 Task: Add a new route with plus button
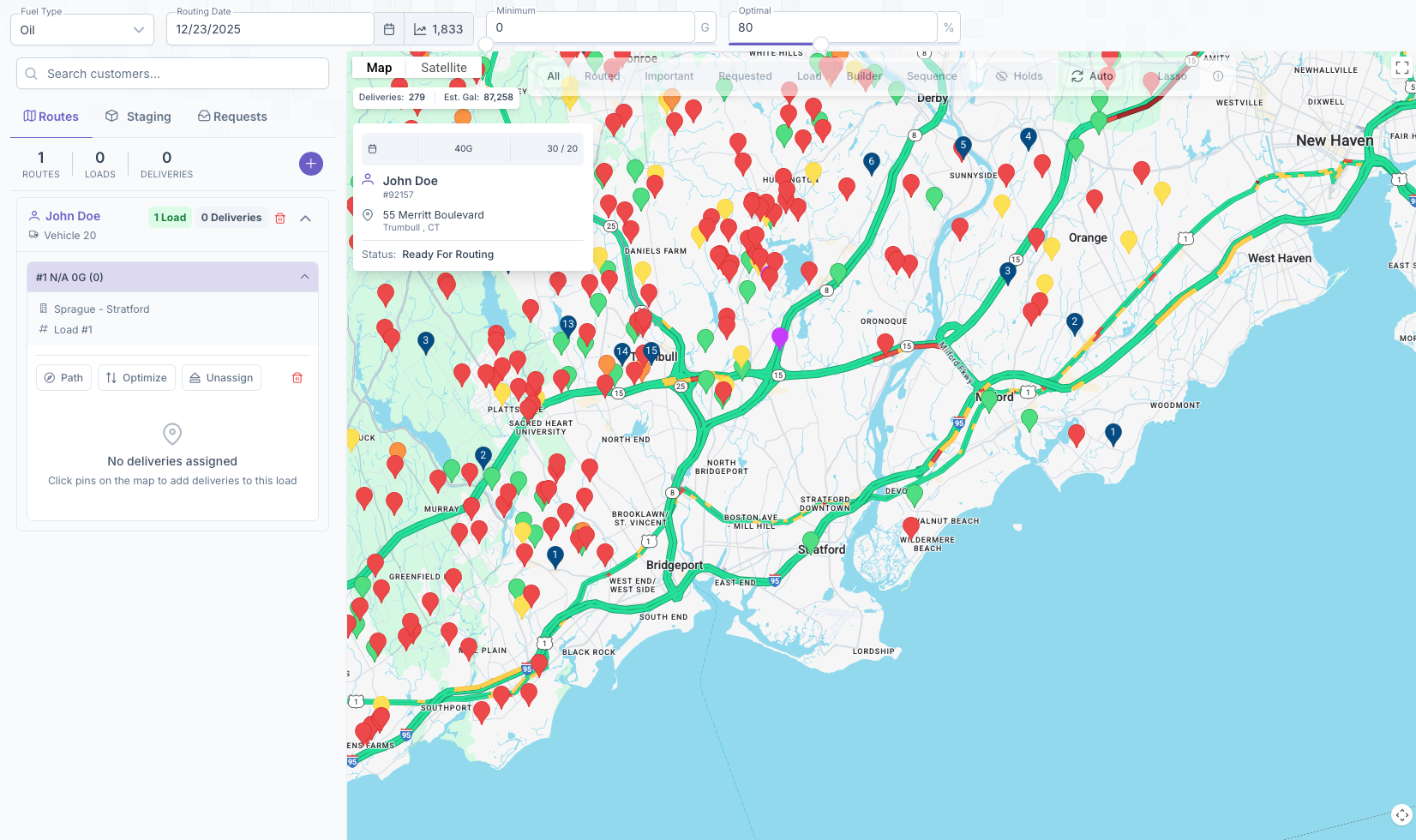tap(310, 164)
